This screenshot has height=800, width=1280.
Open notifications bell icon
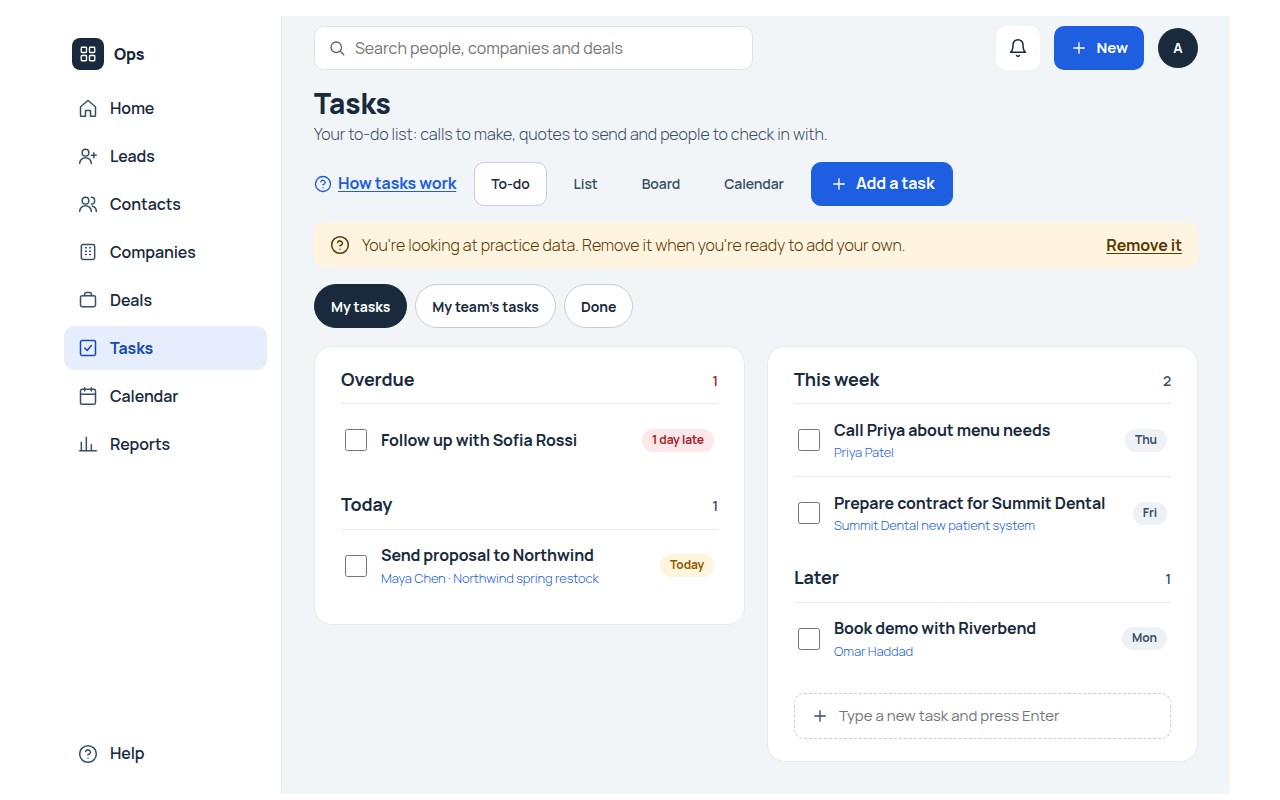click(x=1018, y=48)
